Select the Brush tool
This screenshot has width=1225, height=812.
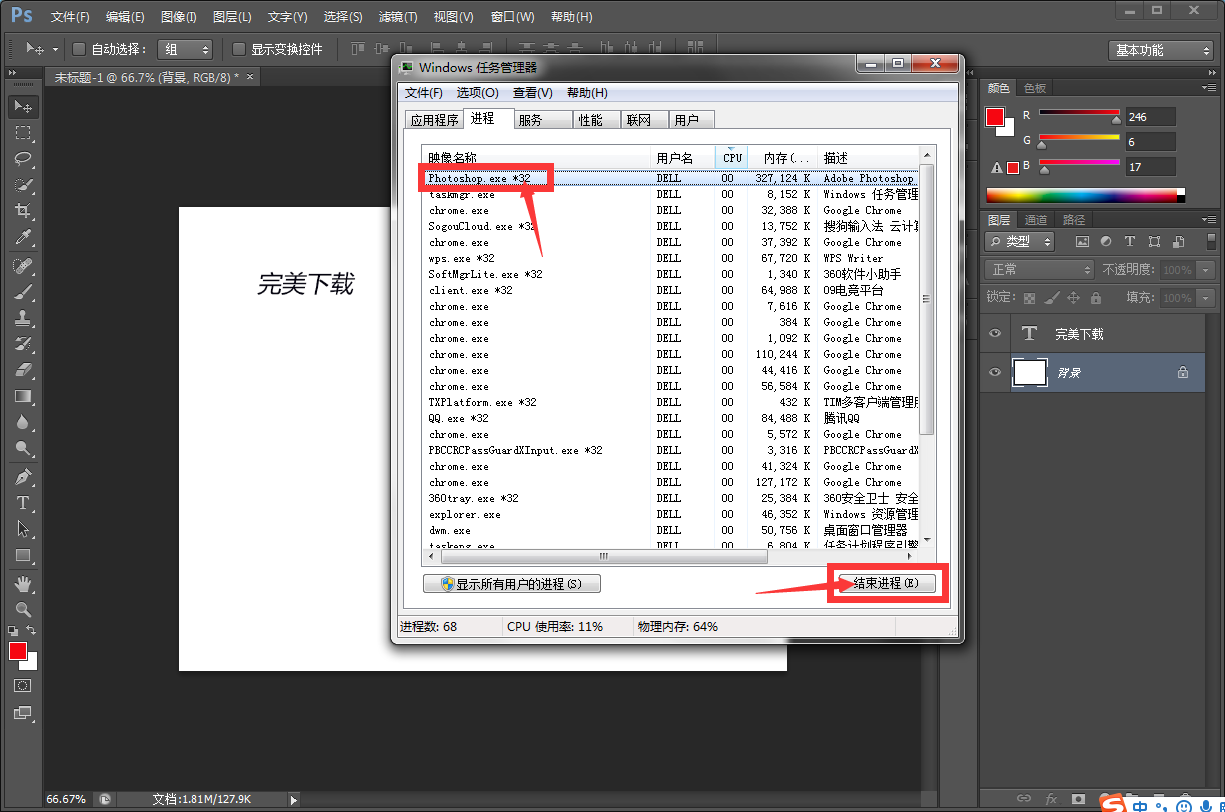click(x=23, y=292)
